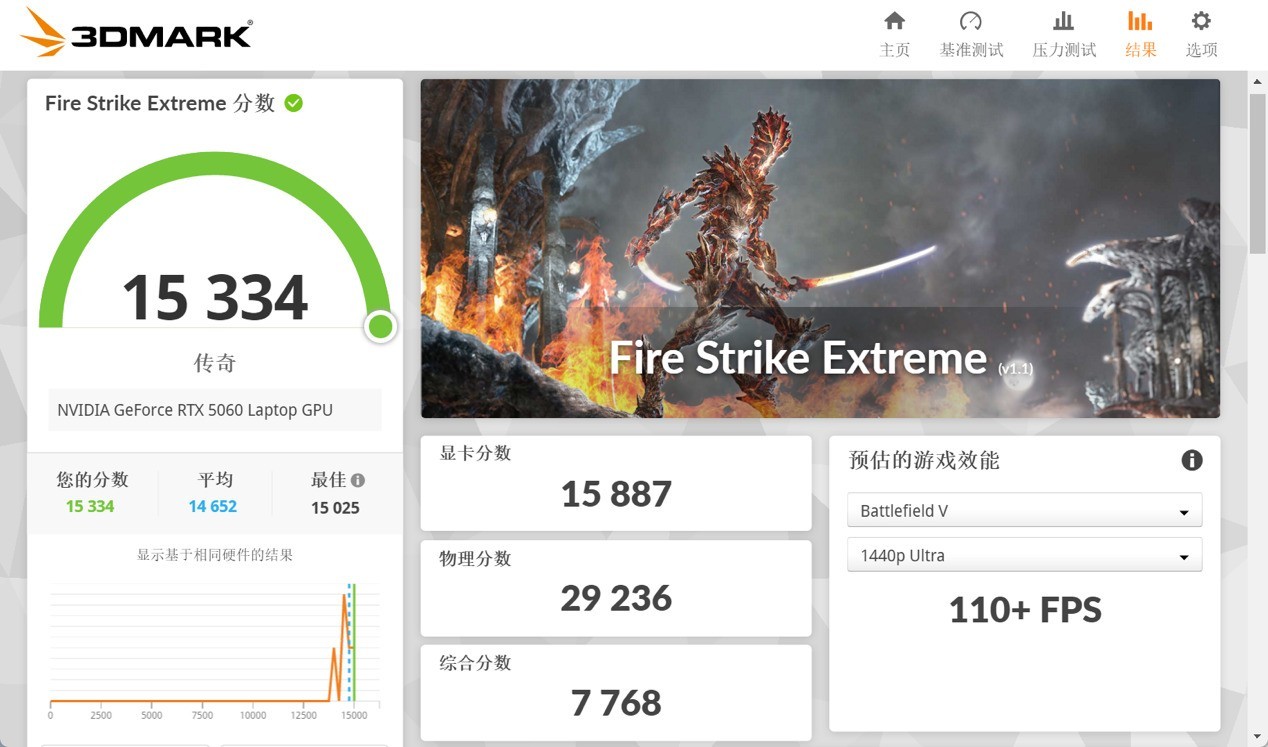Open the 结果 results tab
This screenshot has width=1268, height=747.
click(1140, 35)
